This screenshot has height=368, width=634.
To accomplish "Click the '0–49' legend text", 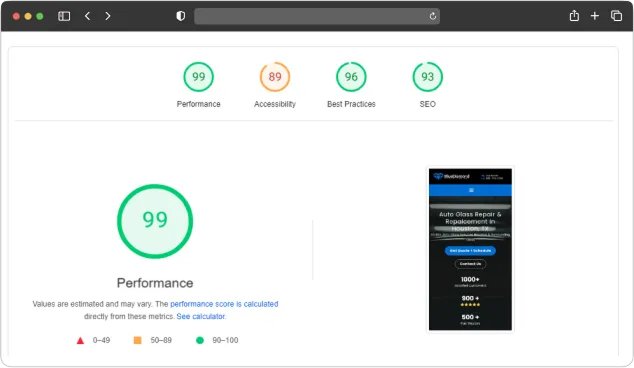I will point(101,340).
